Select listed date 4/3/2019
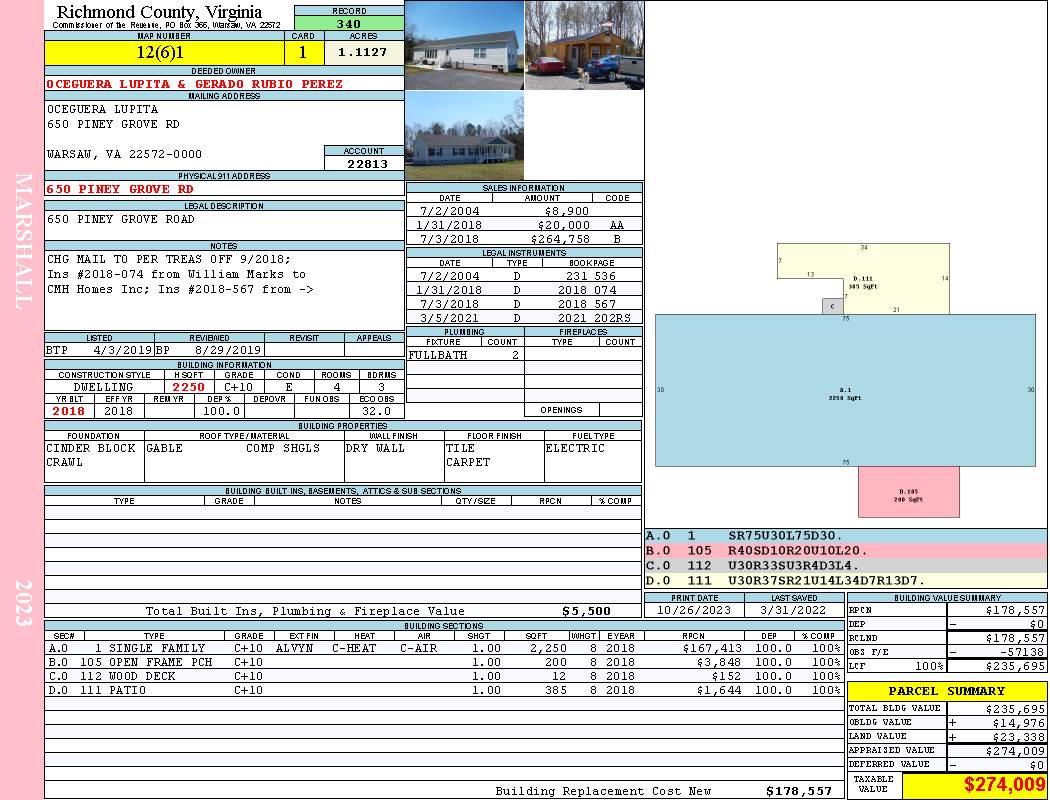The width and height of the screenshot is (1050, 800). coord(123,349)
